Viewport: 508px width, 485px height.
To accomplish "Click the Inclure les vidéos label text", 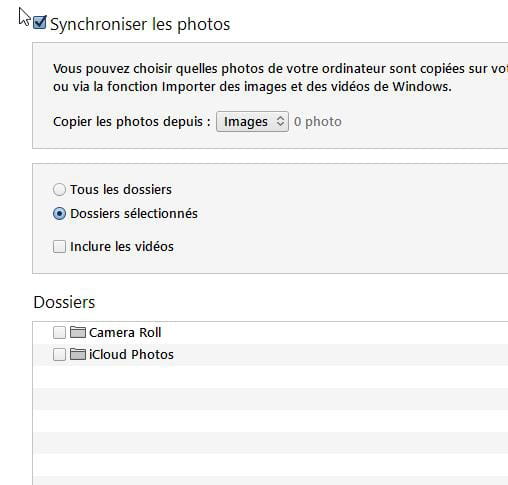I will [122, 247].
